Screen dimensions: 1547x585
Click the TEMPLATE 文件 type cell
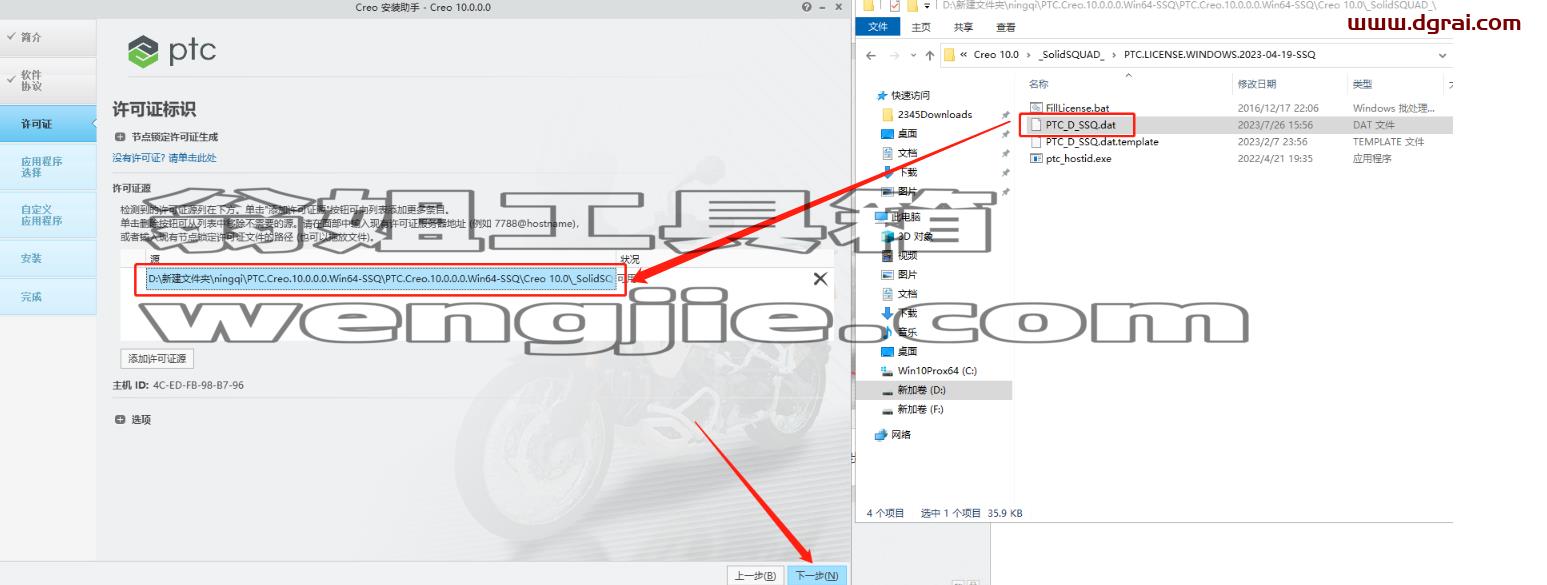tap(1388, 142)
